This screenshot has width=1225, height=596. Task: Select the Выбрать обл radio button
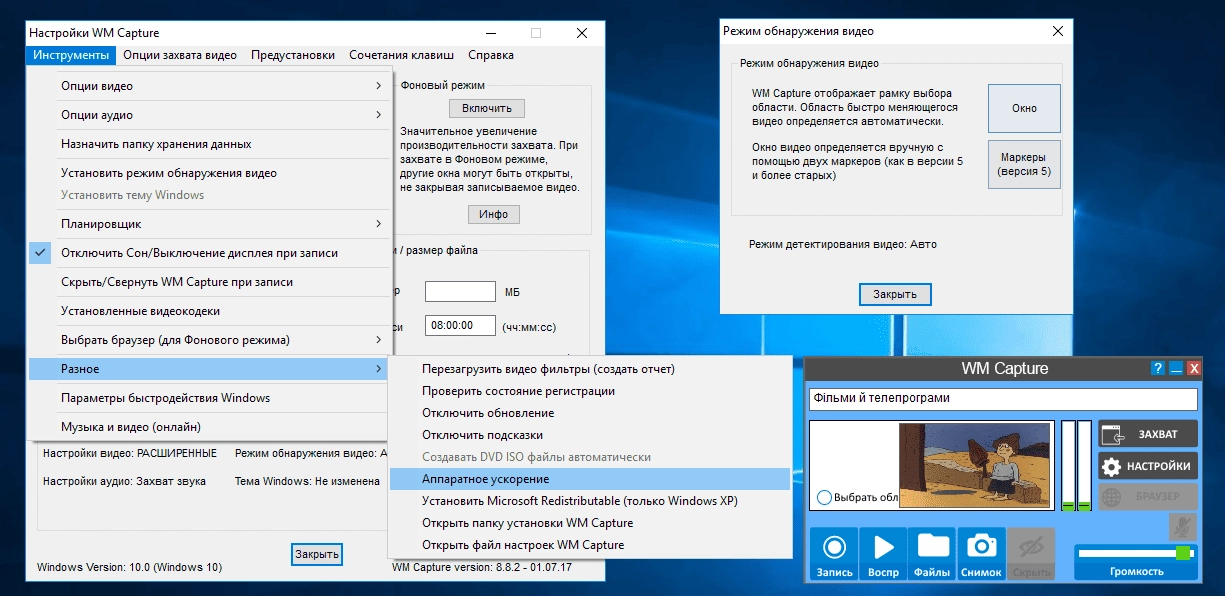(824, 497)
